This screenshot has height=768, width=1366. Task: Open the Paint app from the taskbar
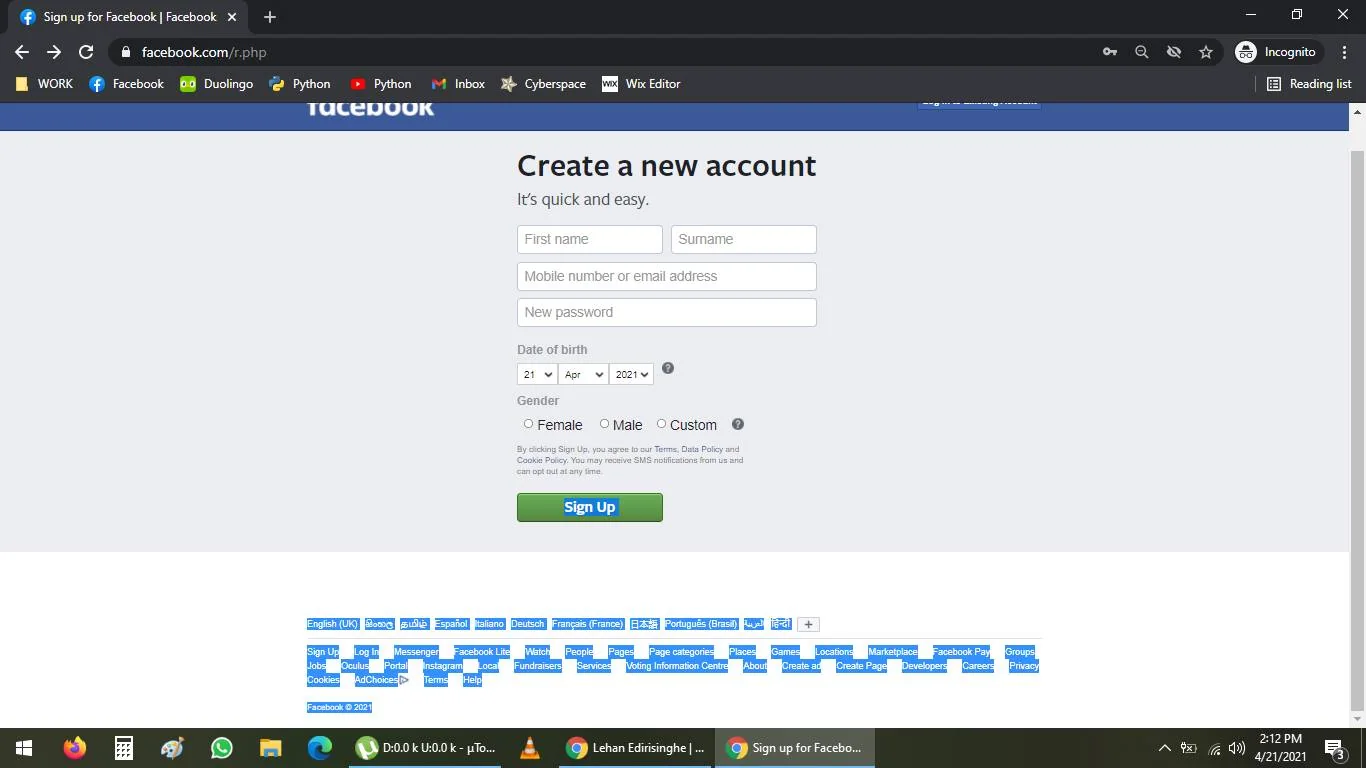pos(173,748)
